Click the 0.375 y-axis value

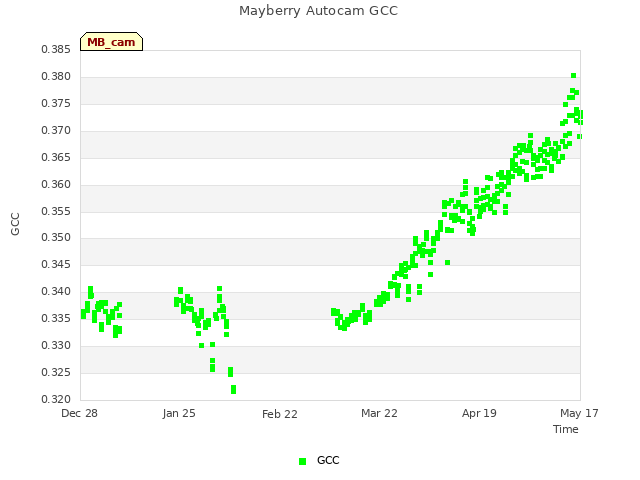[x=56, y=104]
